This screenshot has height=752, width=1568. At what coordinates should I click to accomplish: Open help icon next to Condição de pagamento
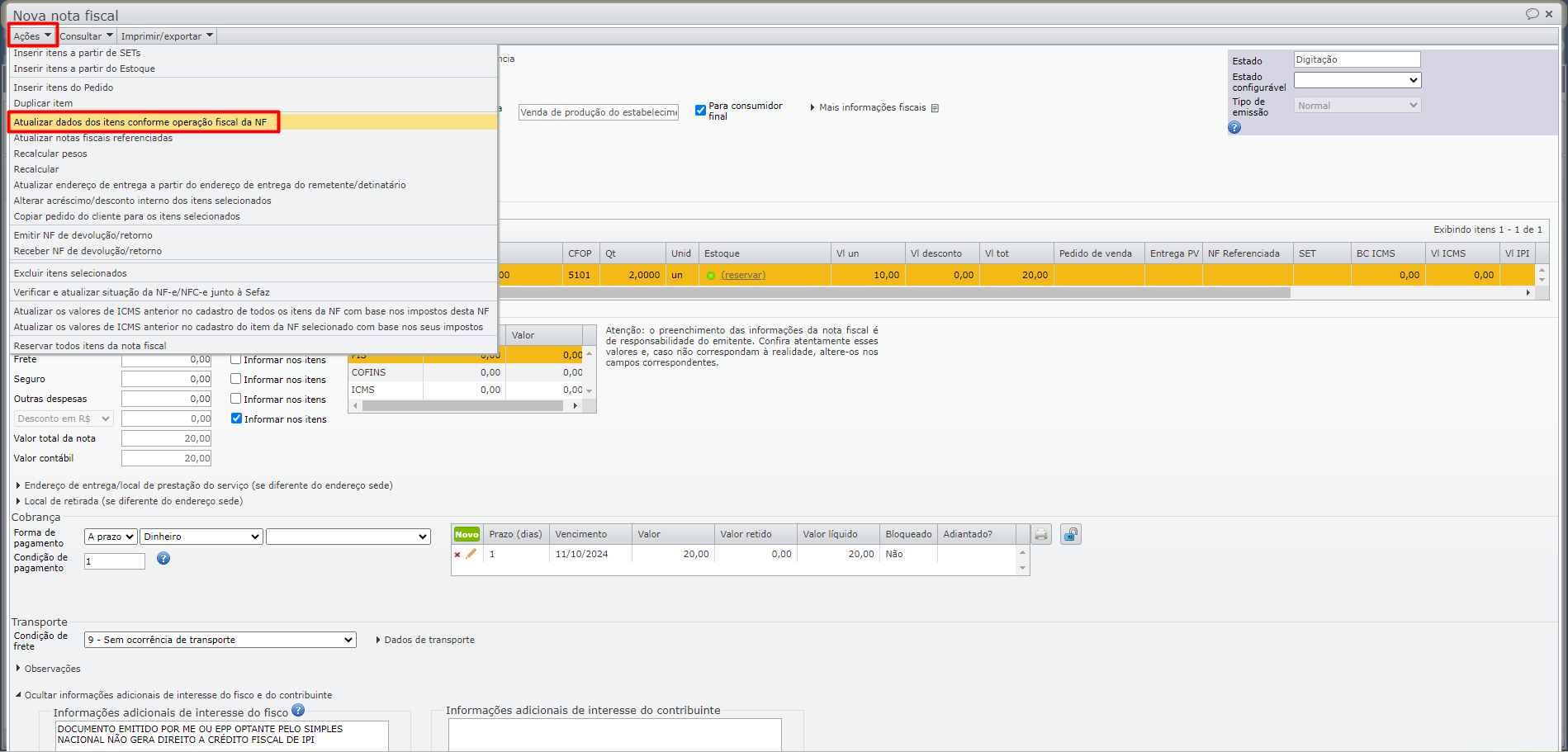163,558
